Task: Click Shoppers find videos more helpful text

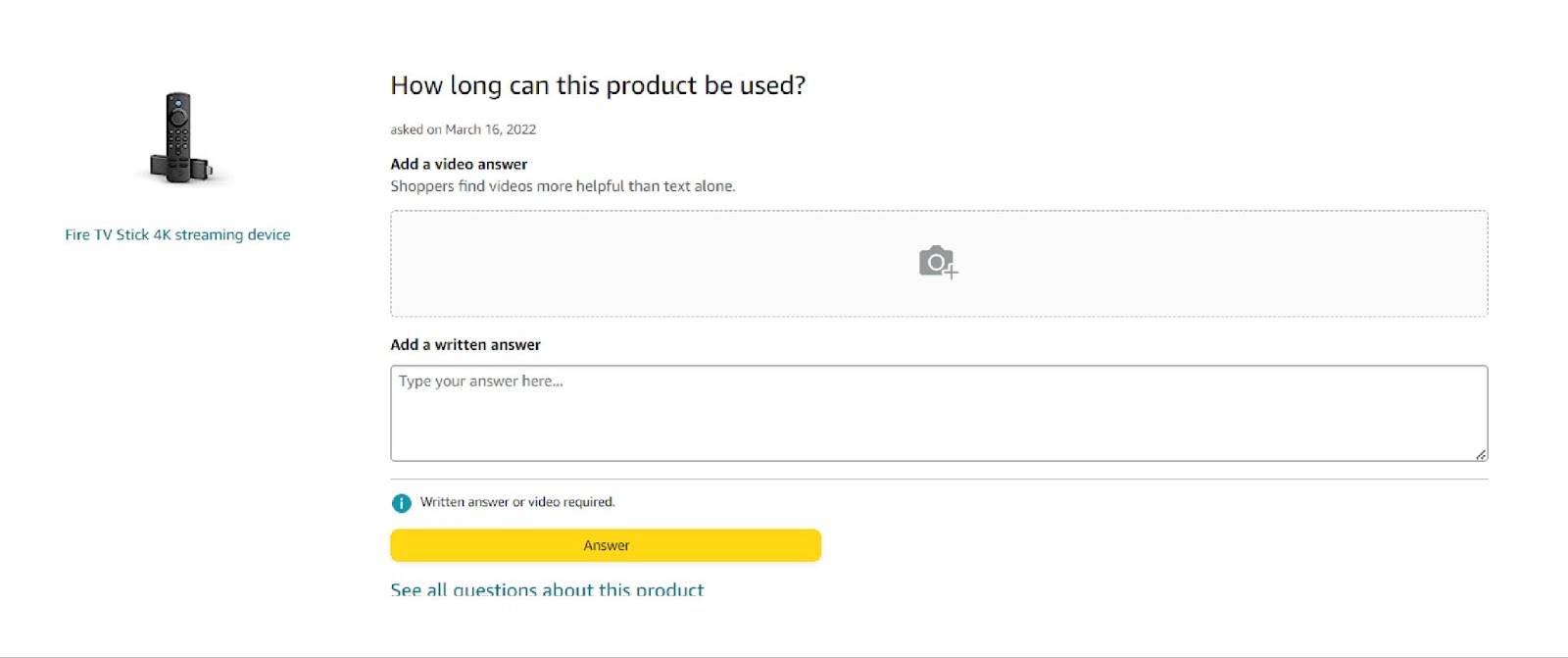Action: 563,186
